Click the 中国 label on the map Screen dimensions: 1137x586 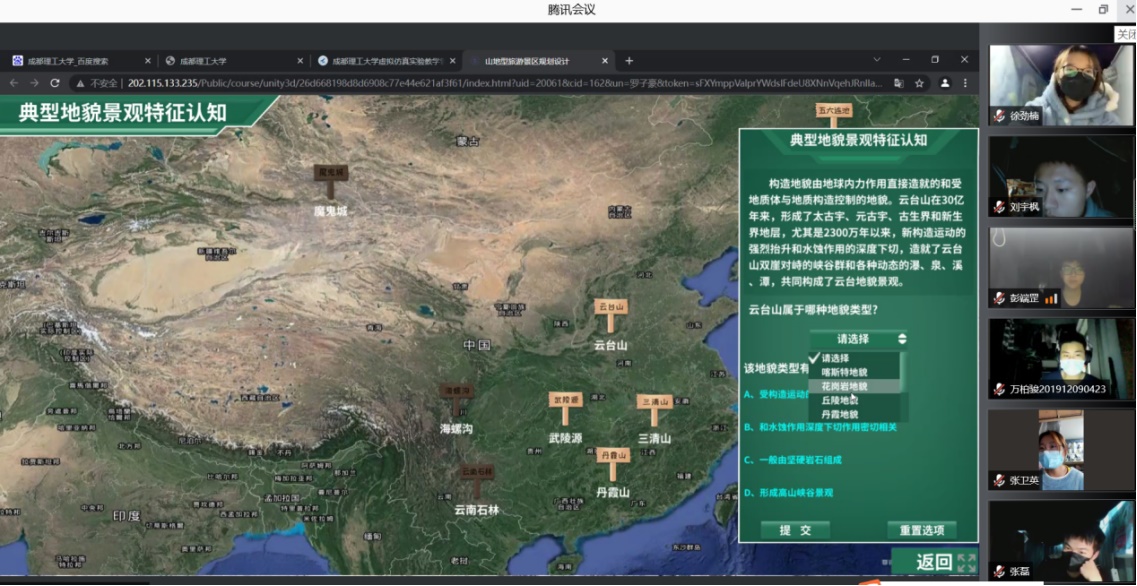(x=478, y=344)
